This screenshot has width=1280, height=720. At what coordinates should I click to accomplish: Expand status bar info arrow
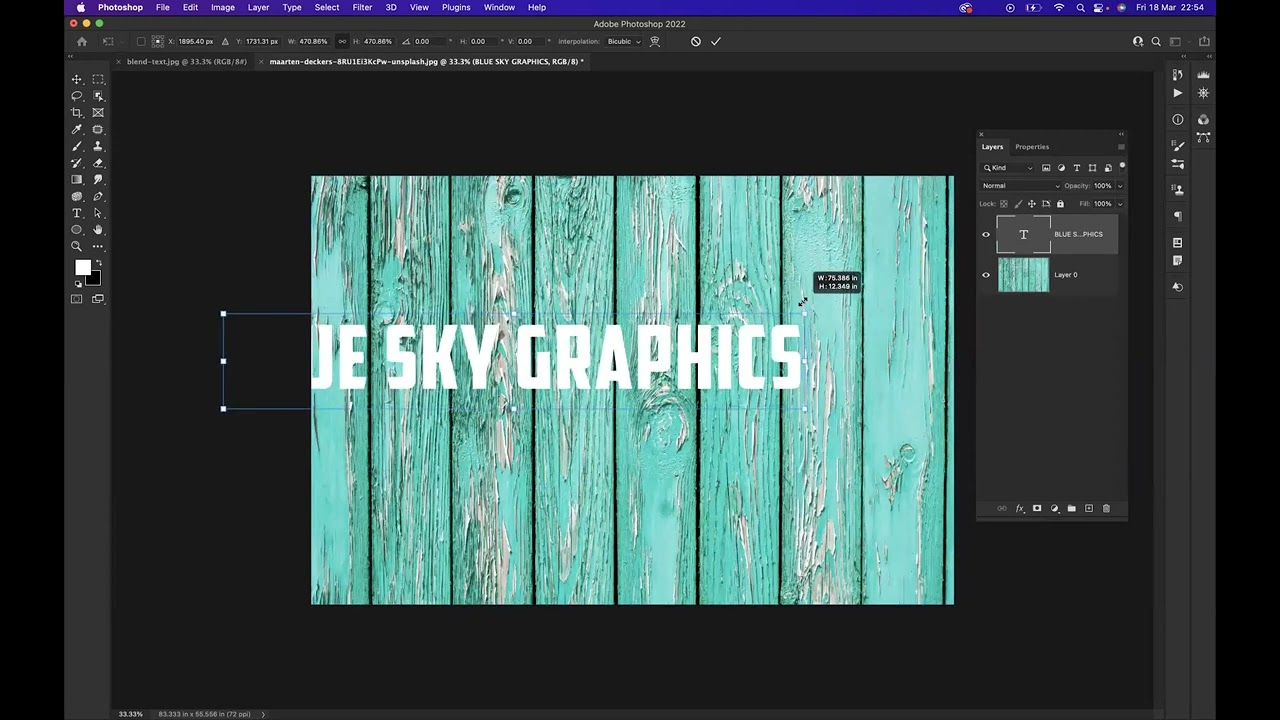click(x=263, y=714)
